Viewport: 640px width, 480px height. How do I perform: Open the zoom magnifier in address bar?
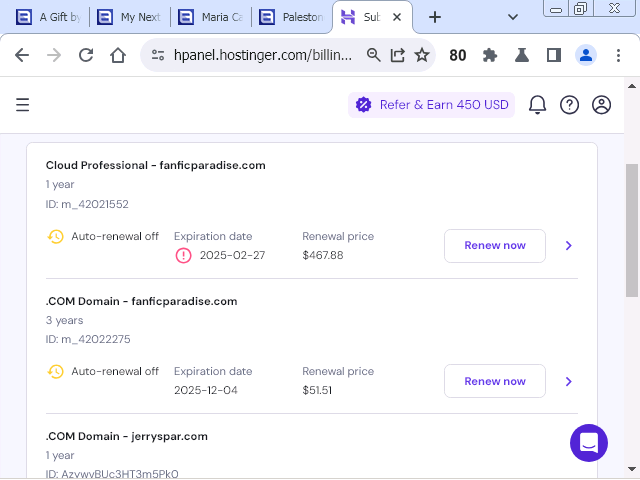click(x=373, y=55)
